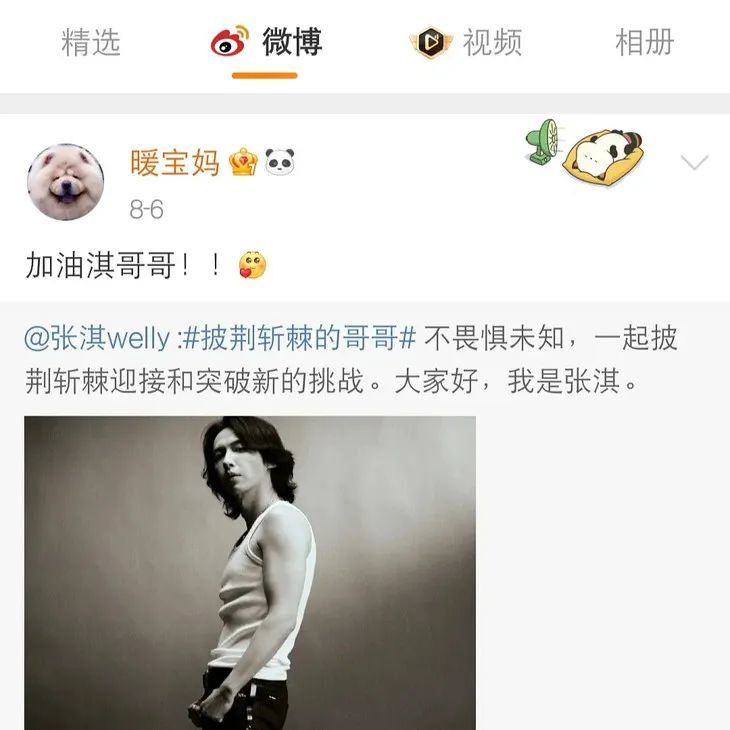
Task: Tap the fan and sleeping panda sticker
Action: [x=584, y=150]
